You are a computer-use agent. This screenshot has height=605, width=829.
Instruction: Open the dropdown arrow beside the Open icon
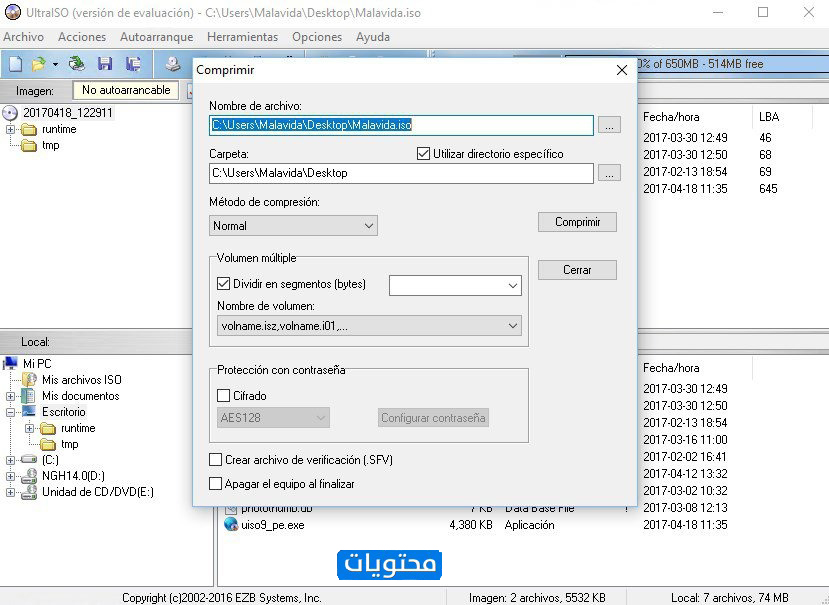click(x=55, y=65)
